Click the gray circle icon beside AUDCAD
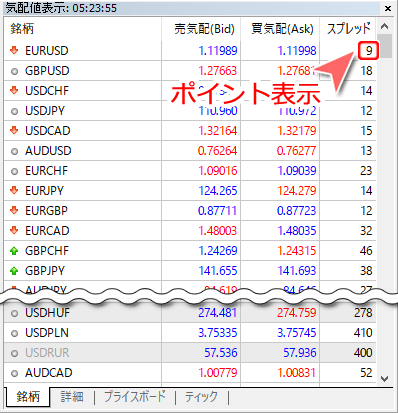The height and width of the screenshot is (413, 398). pyautogui.click(x=14, y=373)
